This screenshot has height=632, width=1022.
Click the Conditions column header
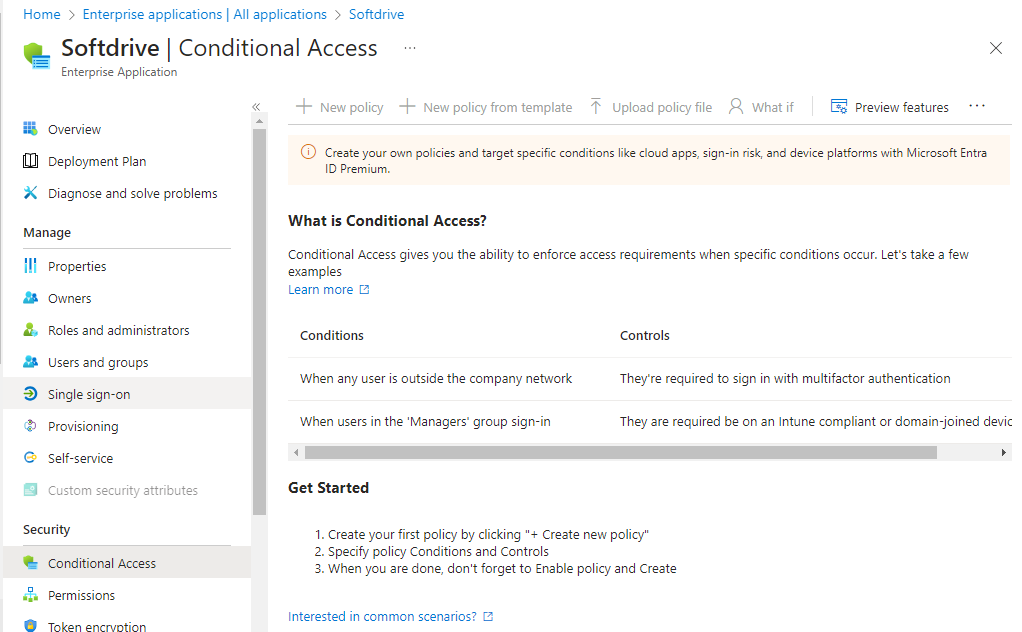tap(331, 336)
